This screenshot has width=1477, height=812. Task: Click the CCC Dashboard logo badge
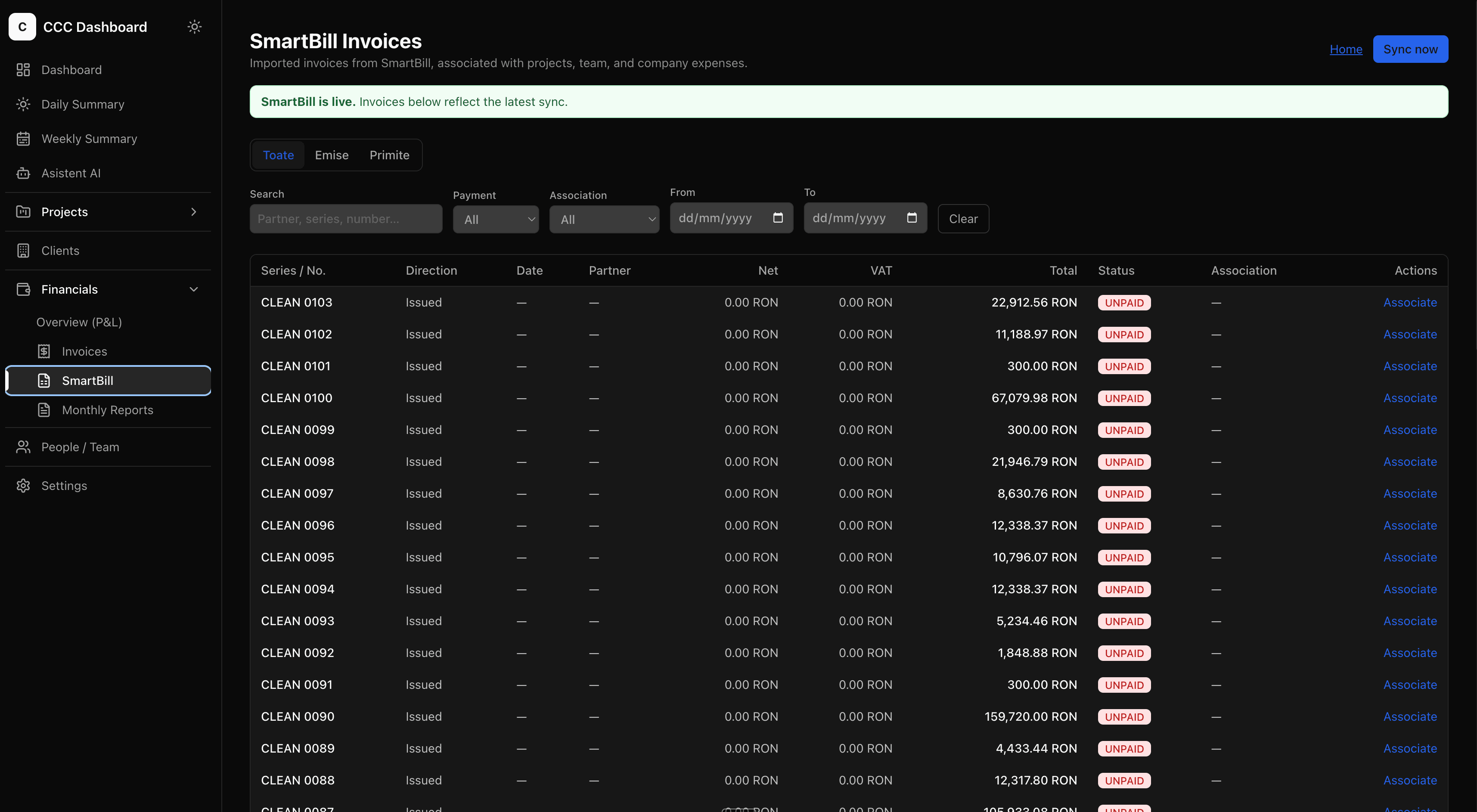(x=22, y=26)
